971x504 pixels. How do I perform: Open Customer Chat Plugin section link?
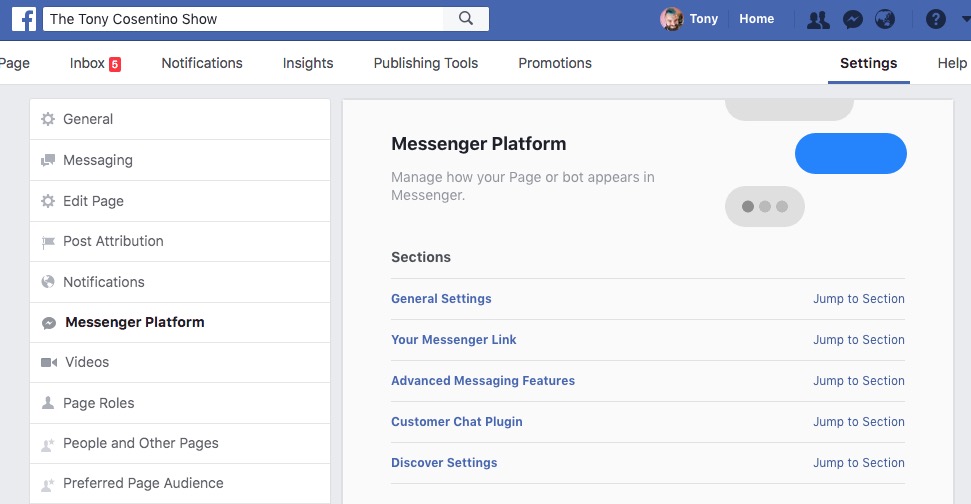pyautogui.click(x=456, y=422)
